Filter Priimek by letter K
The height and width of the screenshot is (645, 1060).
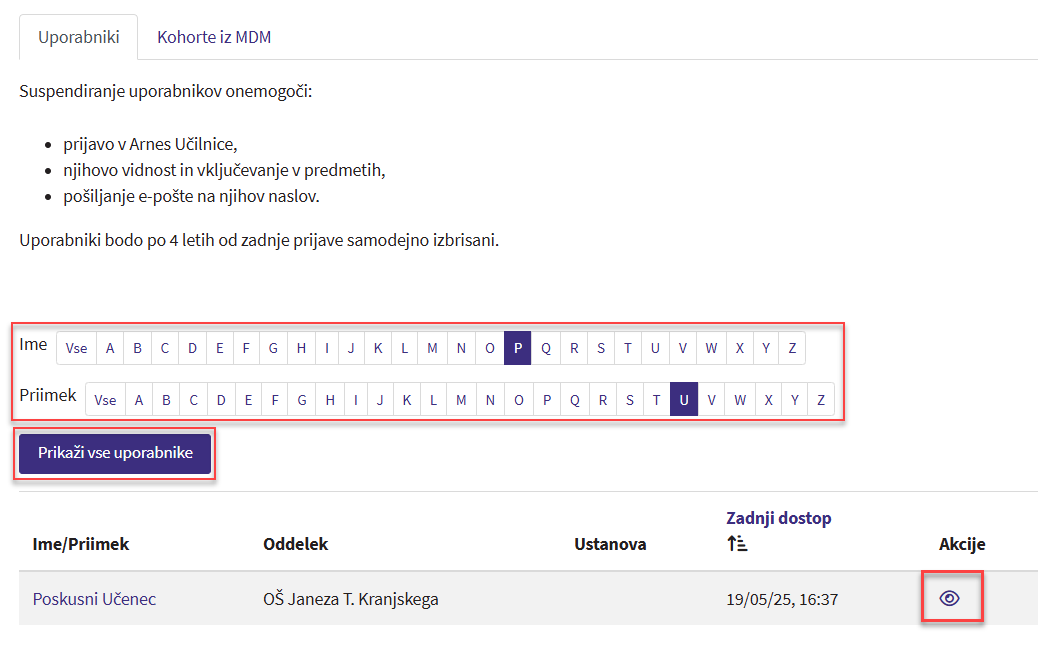(x=407, y=400)
